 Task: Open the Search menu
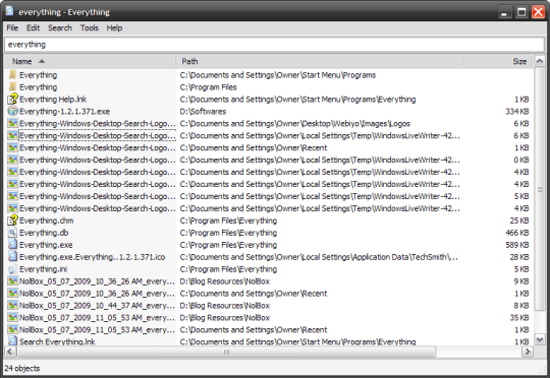pos(60,28)
